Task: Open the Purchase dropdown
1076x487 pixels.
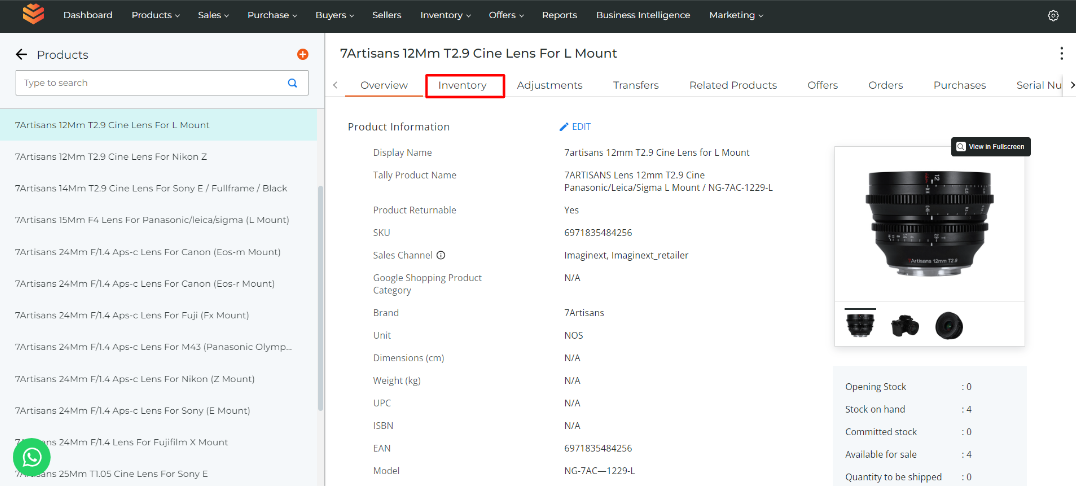Action: 272,15
